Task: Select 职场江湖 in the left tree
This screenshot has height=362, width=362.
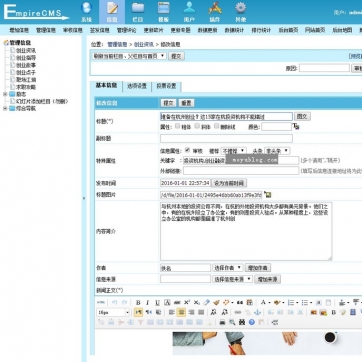Action: (26, 80)
